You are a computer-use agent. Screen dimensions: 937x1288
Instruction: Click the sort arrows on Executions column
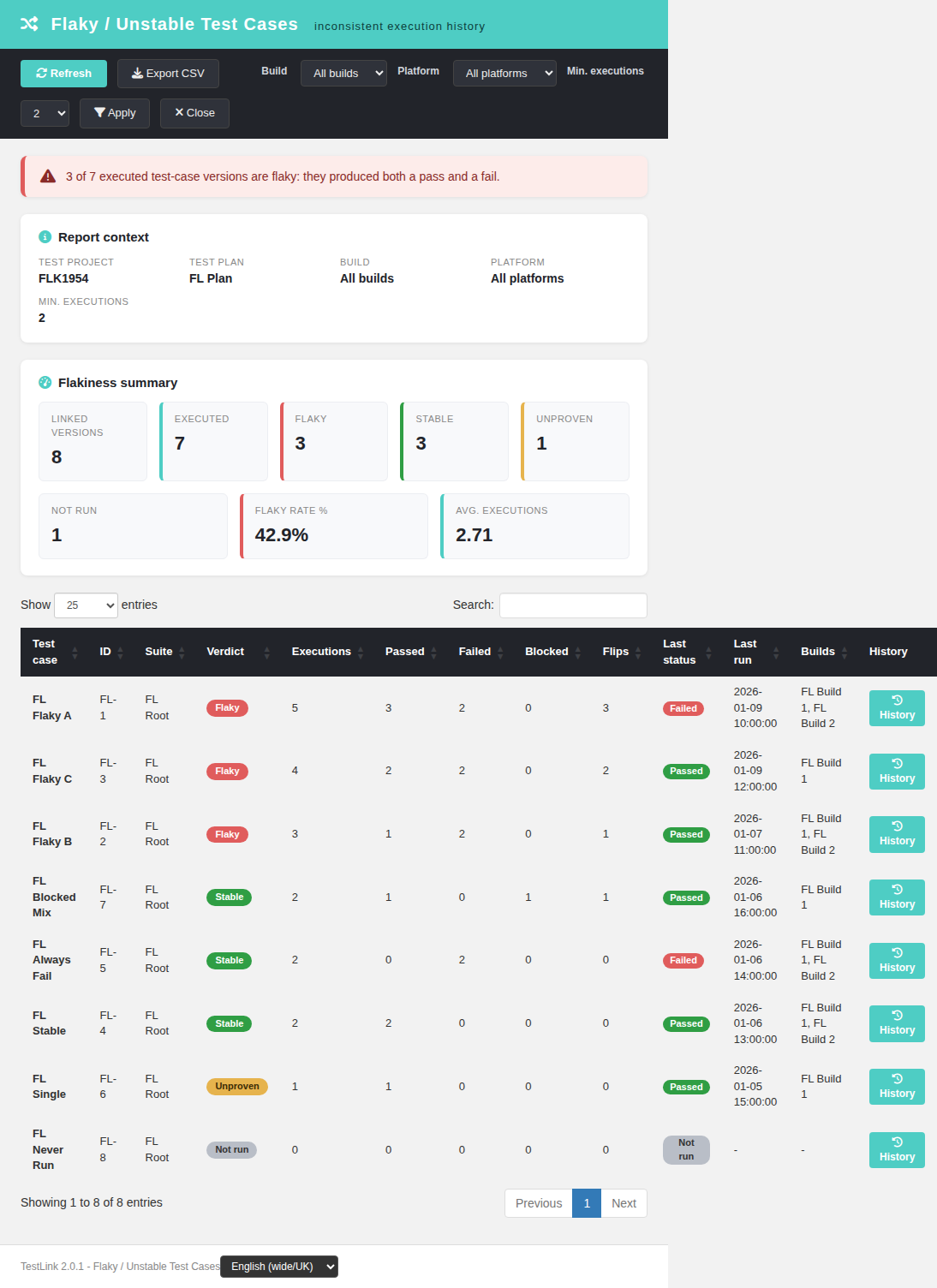coord(361,653)
